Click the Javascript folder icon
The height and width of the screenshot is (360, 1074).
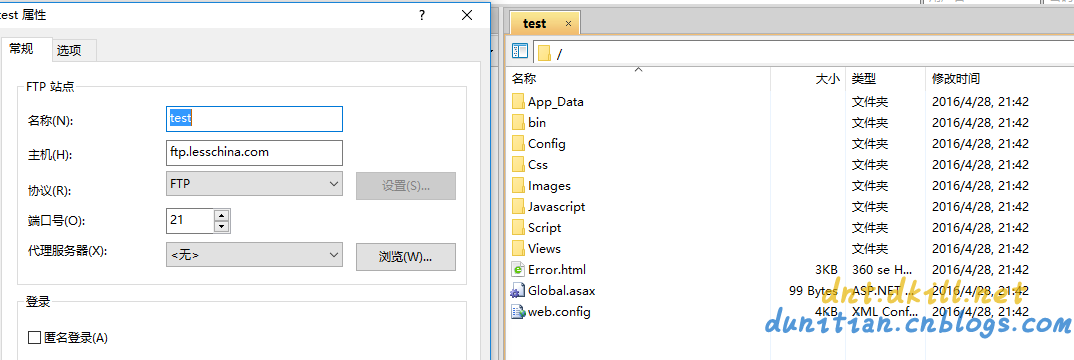[517, 207]
